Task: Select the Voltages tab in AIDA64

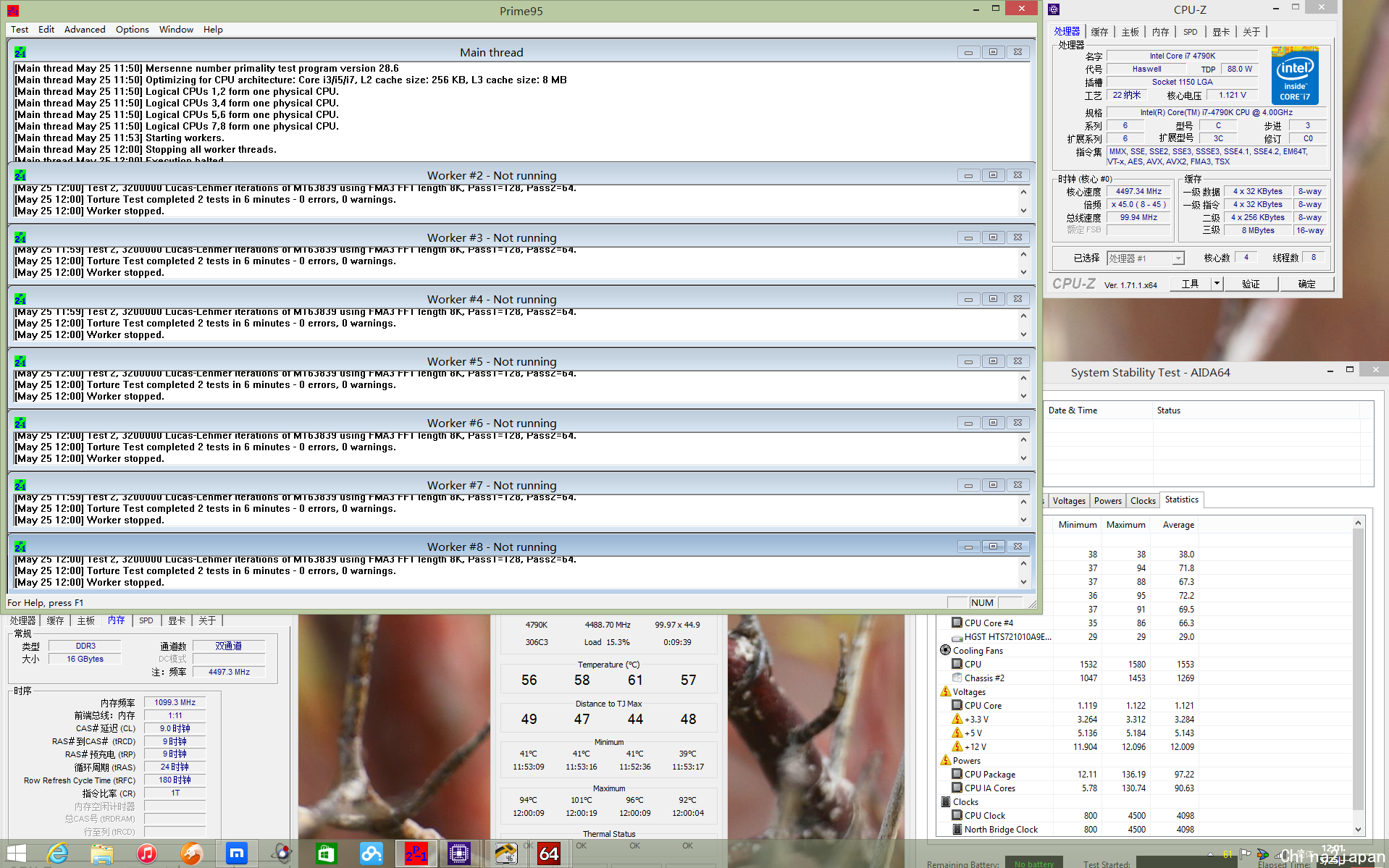Action: click(x=1068, y=501)
